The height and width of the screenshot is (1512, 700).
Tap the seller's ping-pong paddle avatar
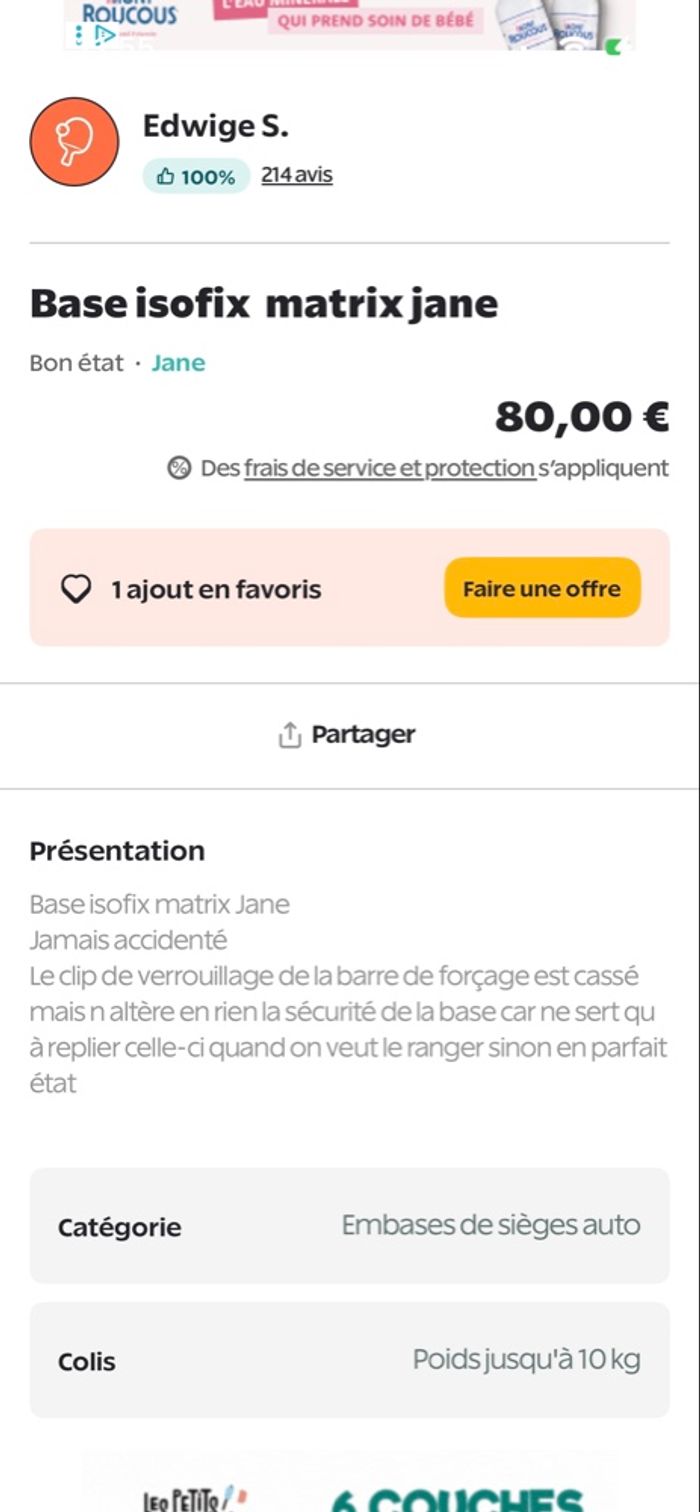(x=75, y=142)
